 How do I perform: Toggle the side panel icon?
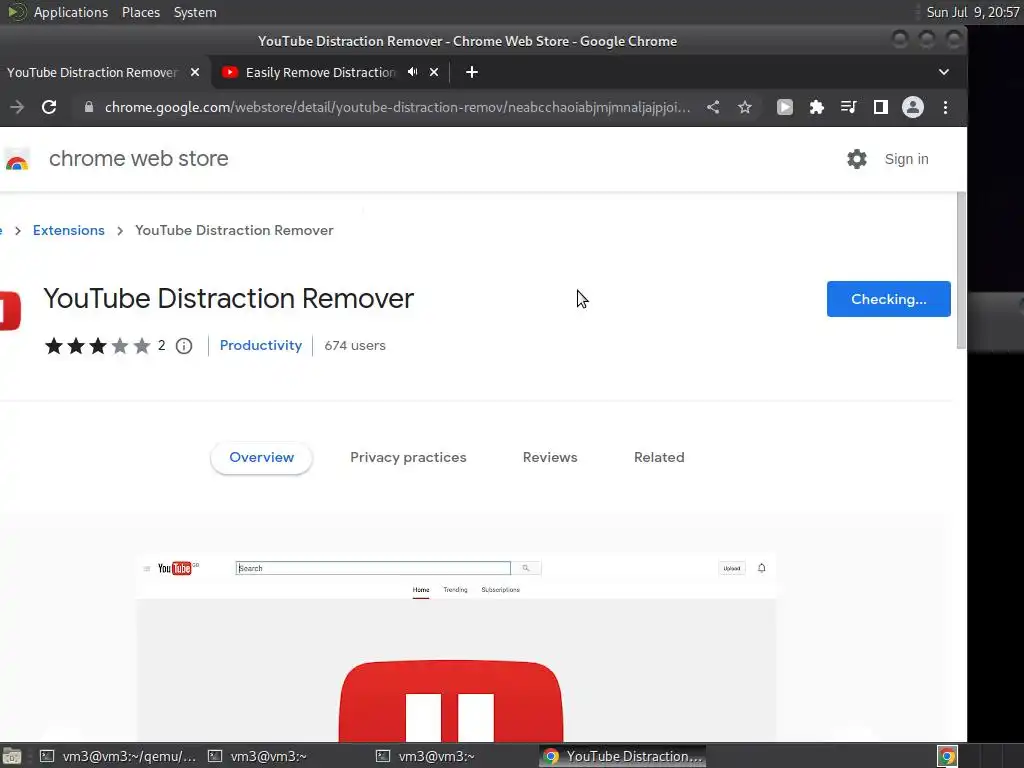tap(881, 107)
